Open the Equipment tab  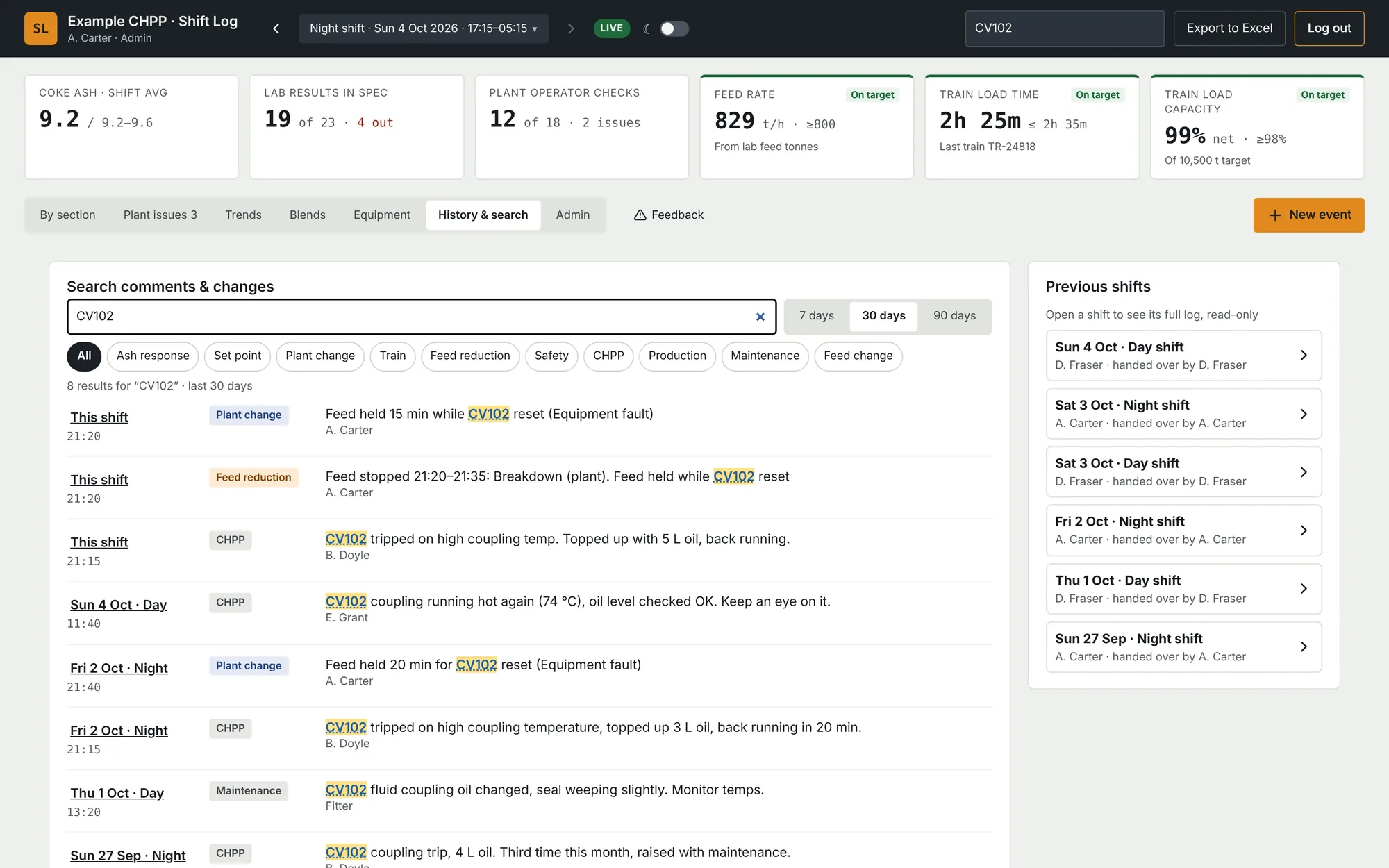(382, 215)
